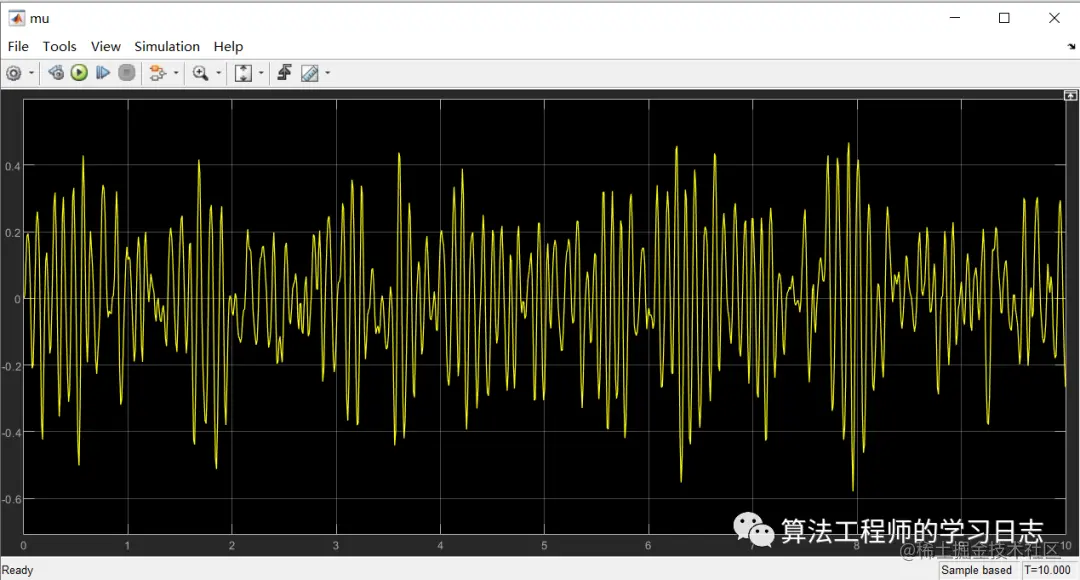Open the Triggers tool icon
The height and width of the screenshot is (580, 1080).
[x=284, y=72]
